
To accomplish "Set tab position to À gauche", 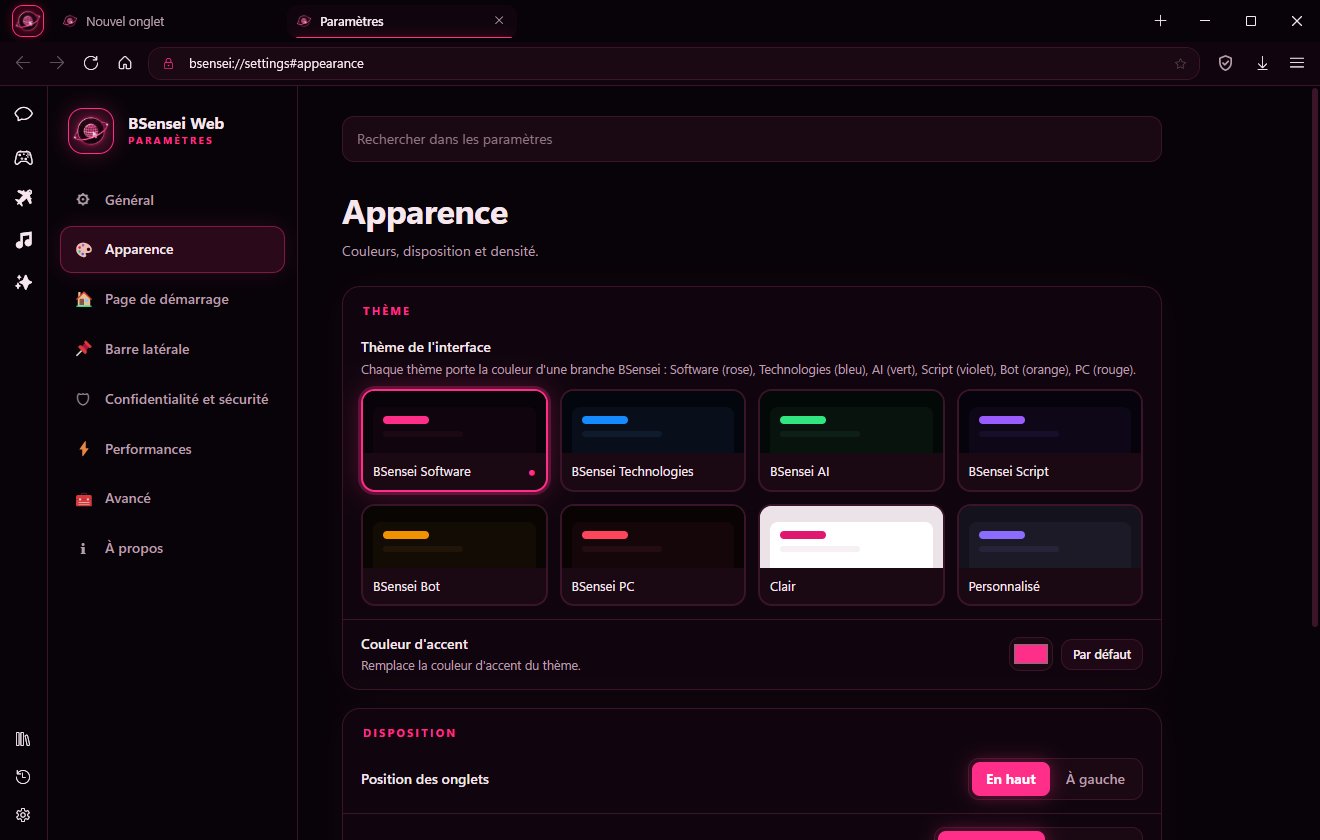I will (x=1095, y=779).
